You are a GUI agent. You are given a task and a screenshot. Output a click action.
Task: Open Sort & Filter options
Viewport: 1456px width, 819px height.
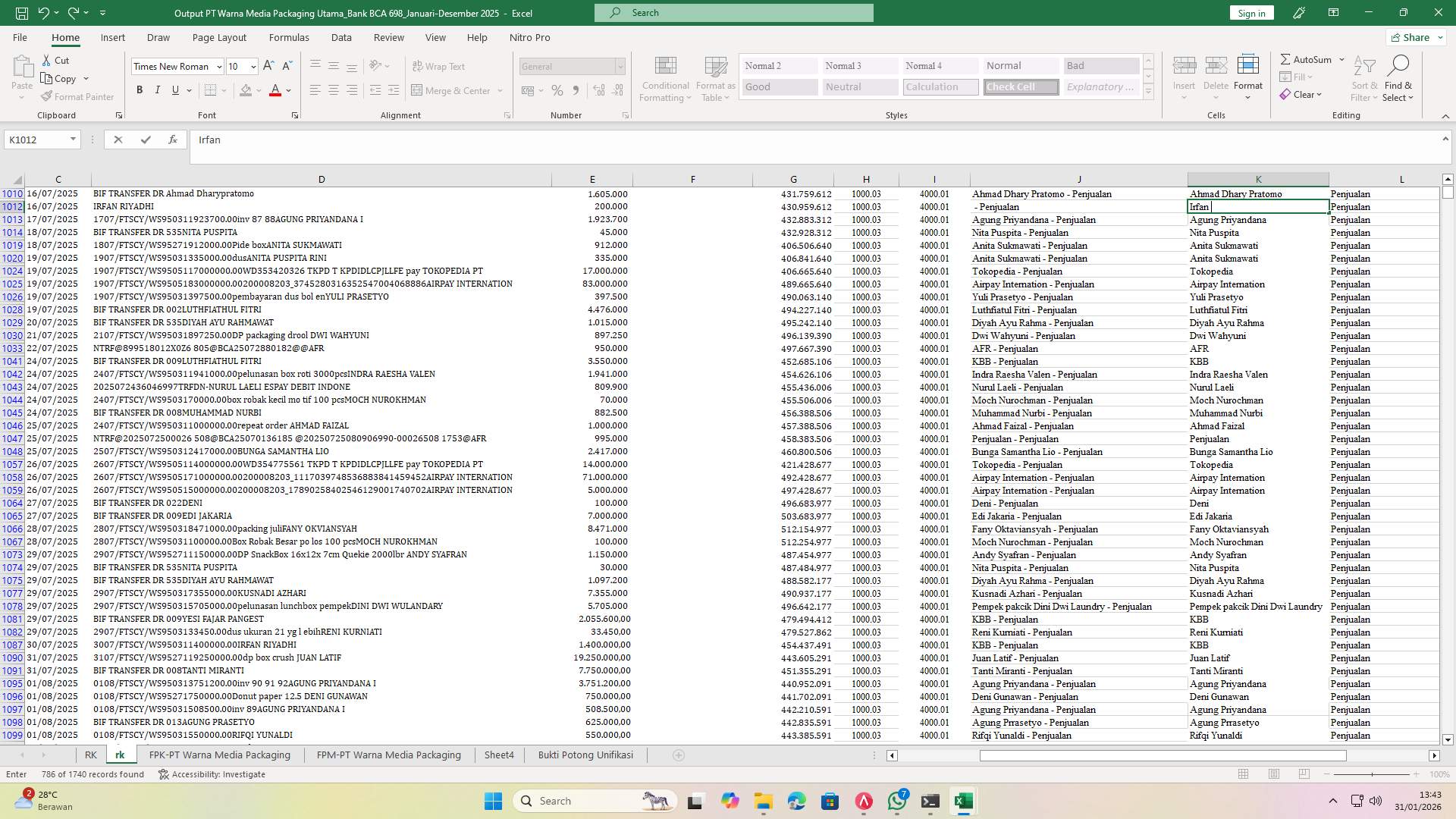(1363, 78)
